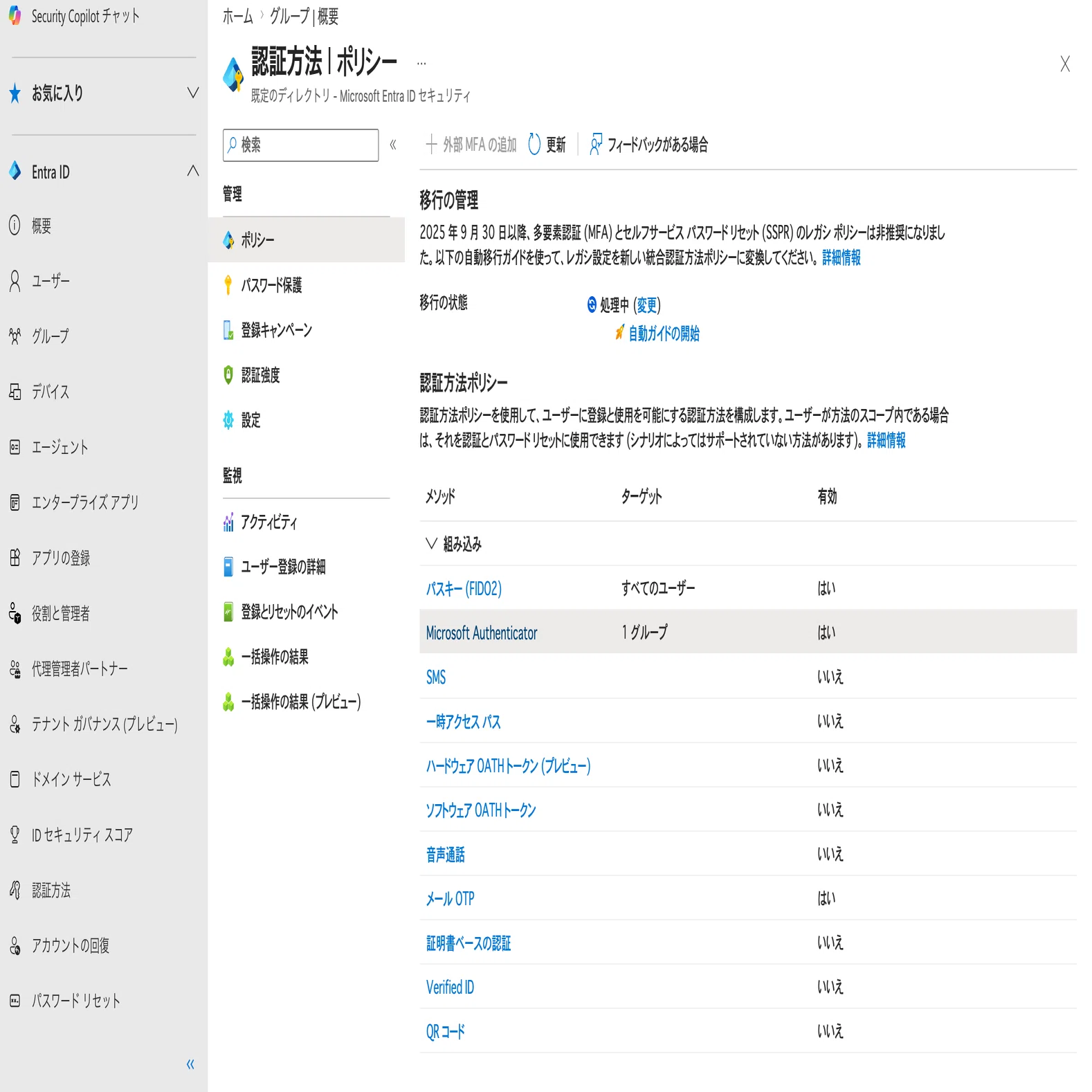Open メール OTP method
Screen dimensions: 1092x1092
pyautogui.click(x=451, y=898)
